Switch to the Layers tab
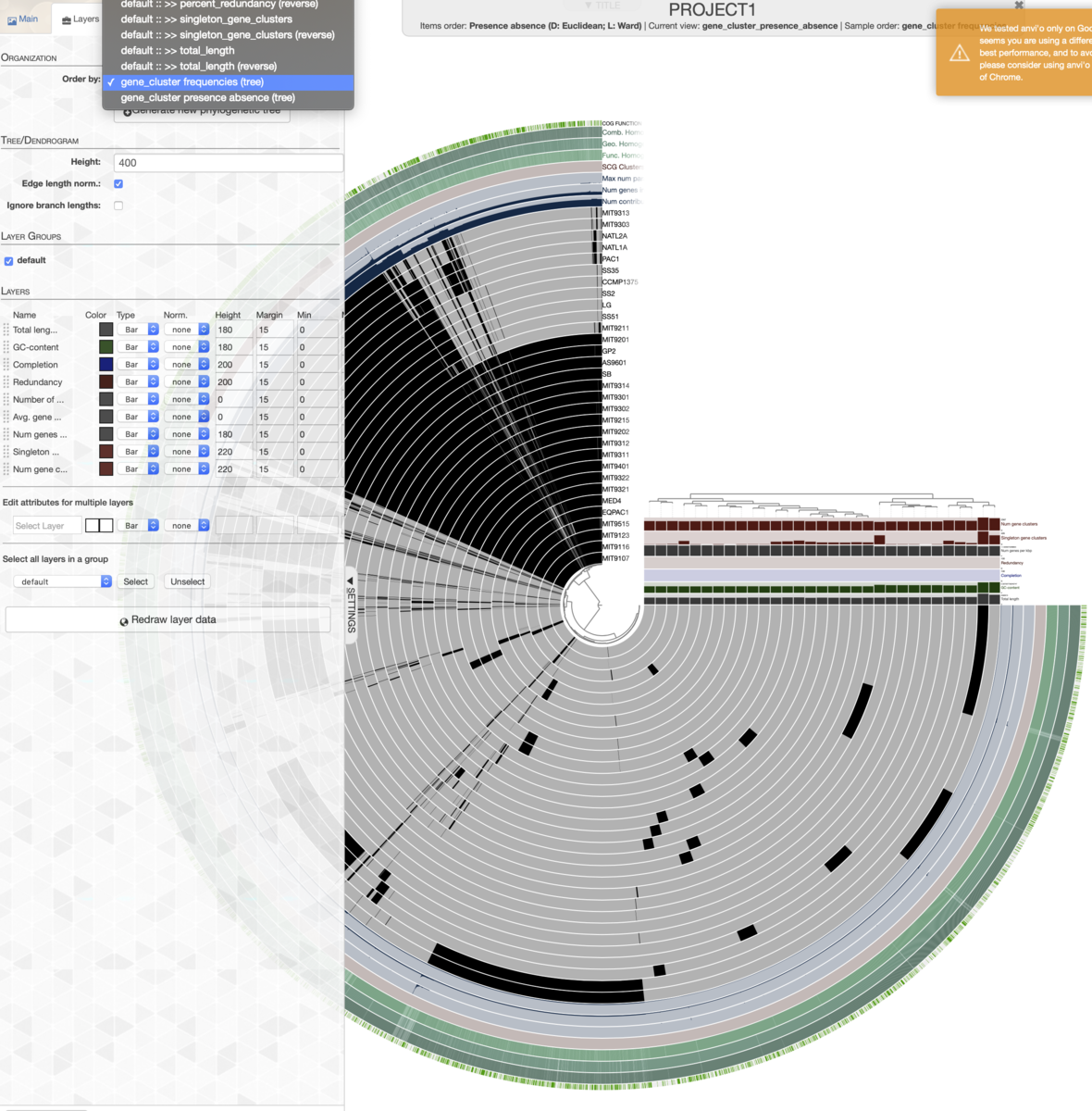 click(80, 19)
